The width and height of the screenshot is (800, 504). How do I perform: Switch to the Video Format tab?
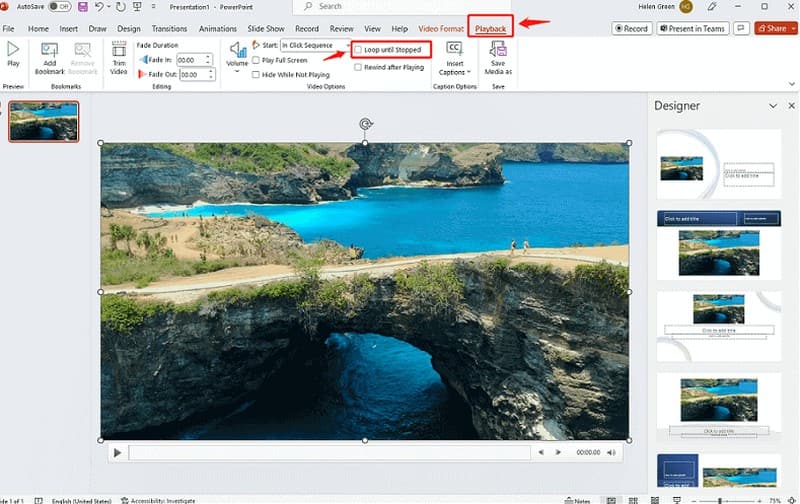coord(441,29)
